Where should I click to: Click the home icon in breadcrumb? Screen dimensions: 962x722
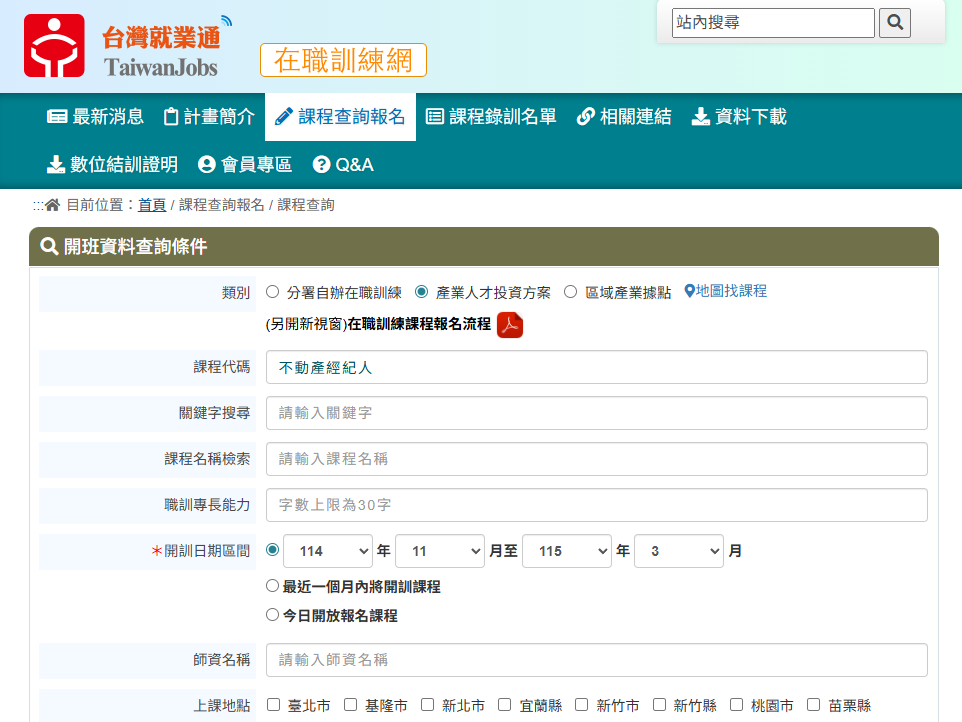[53, 205]
